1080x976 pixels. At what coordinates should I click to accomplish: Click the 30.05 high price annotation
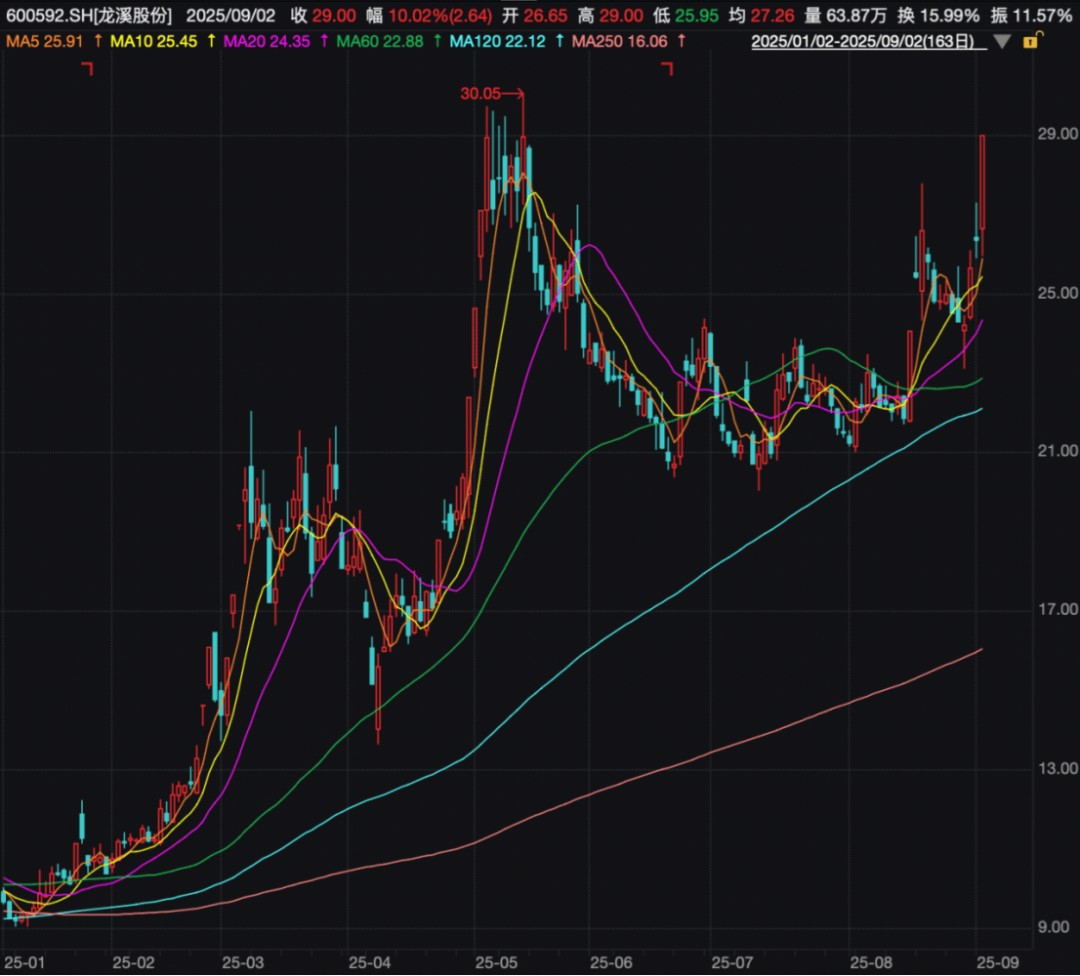479,94
